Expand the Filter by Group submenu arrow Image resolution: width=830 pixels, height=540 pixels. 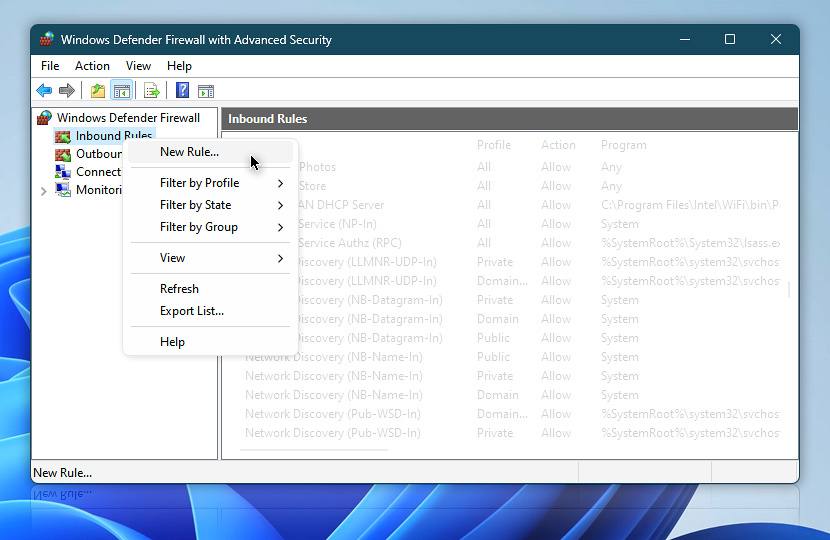tap(280, 228)
